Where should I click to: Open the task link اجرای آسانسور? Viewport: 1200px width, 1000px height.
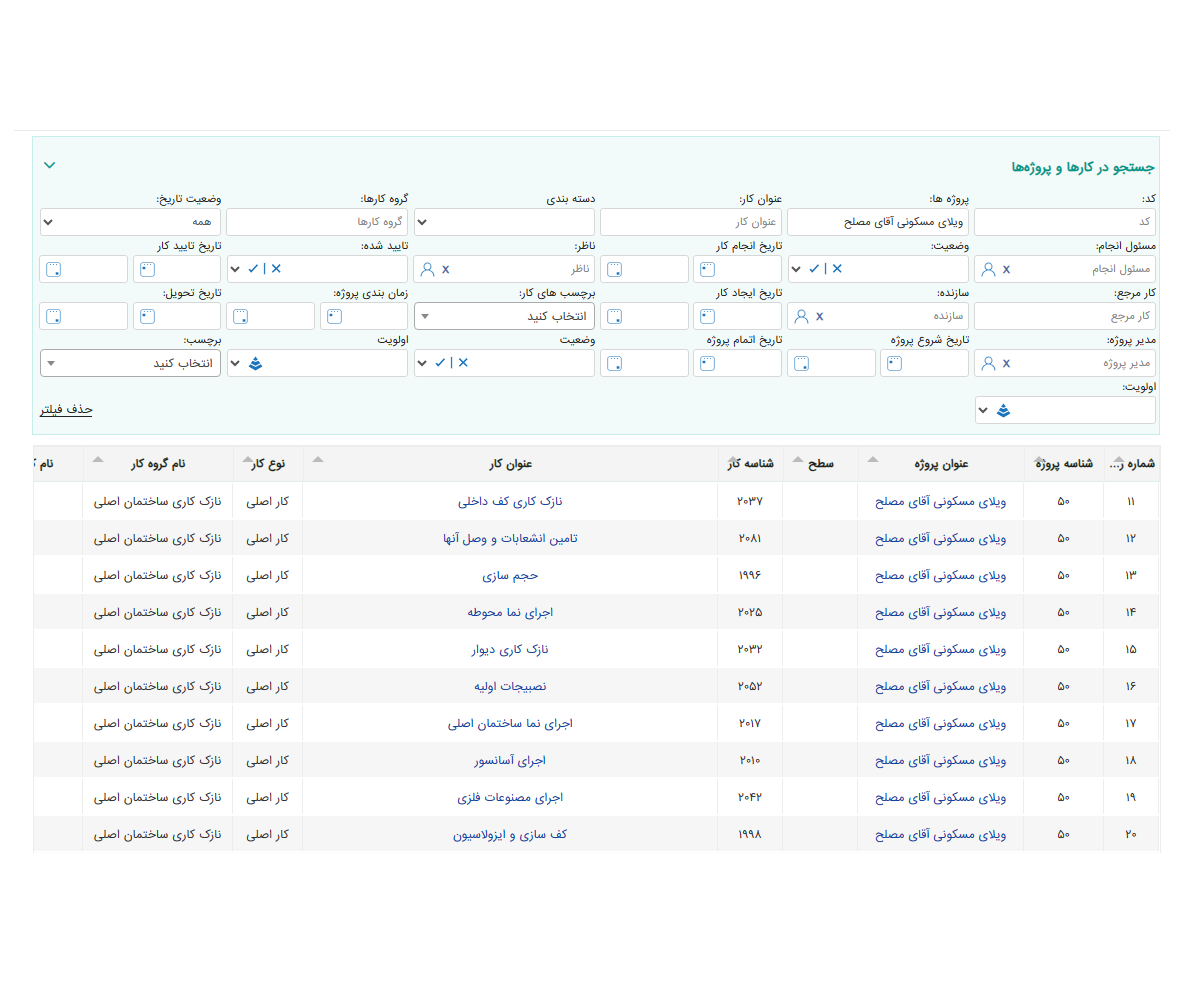(510, 761)
